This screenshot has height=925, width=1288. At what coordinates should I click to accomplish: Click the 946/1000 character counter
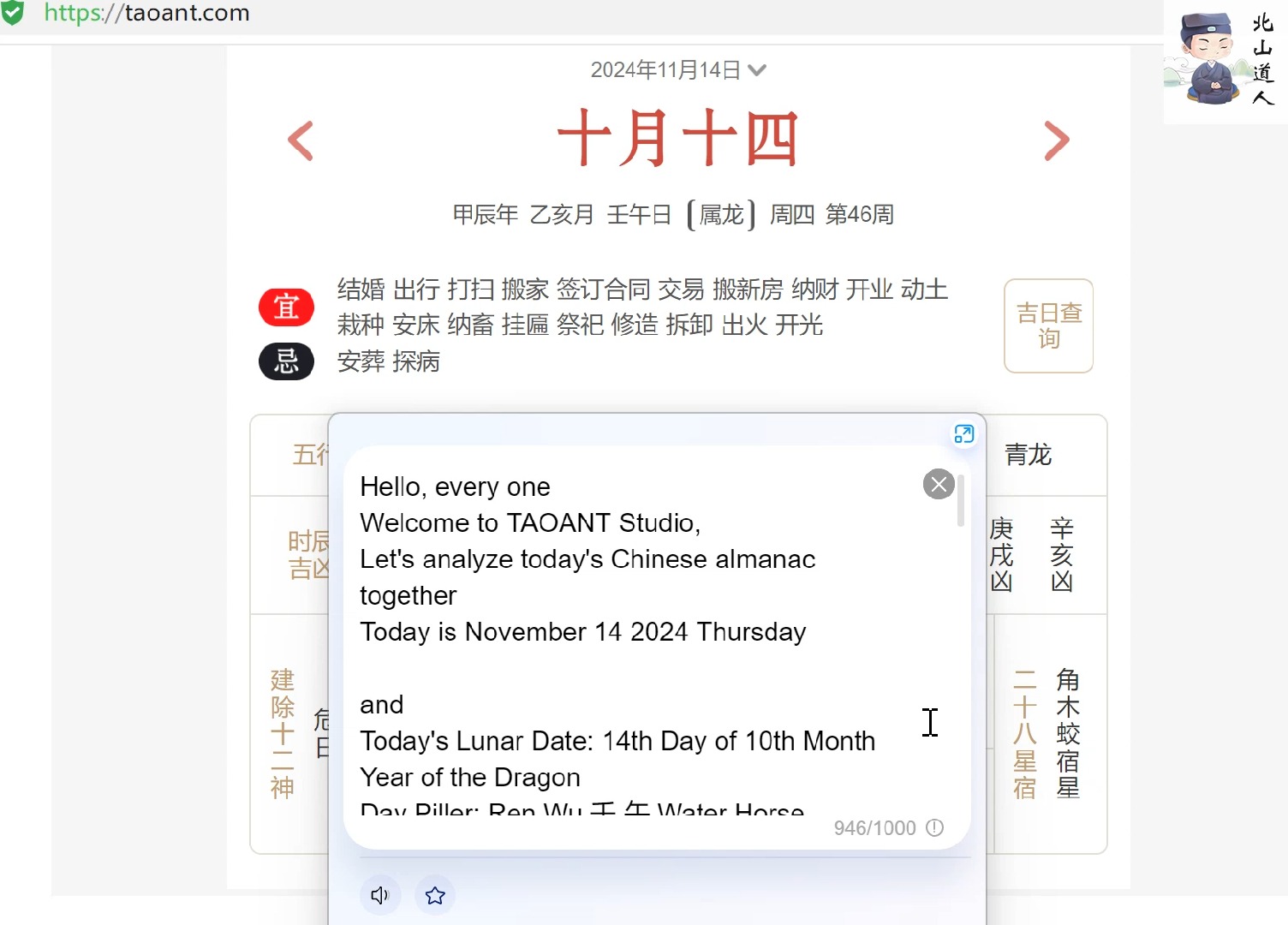point(874,828)
